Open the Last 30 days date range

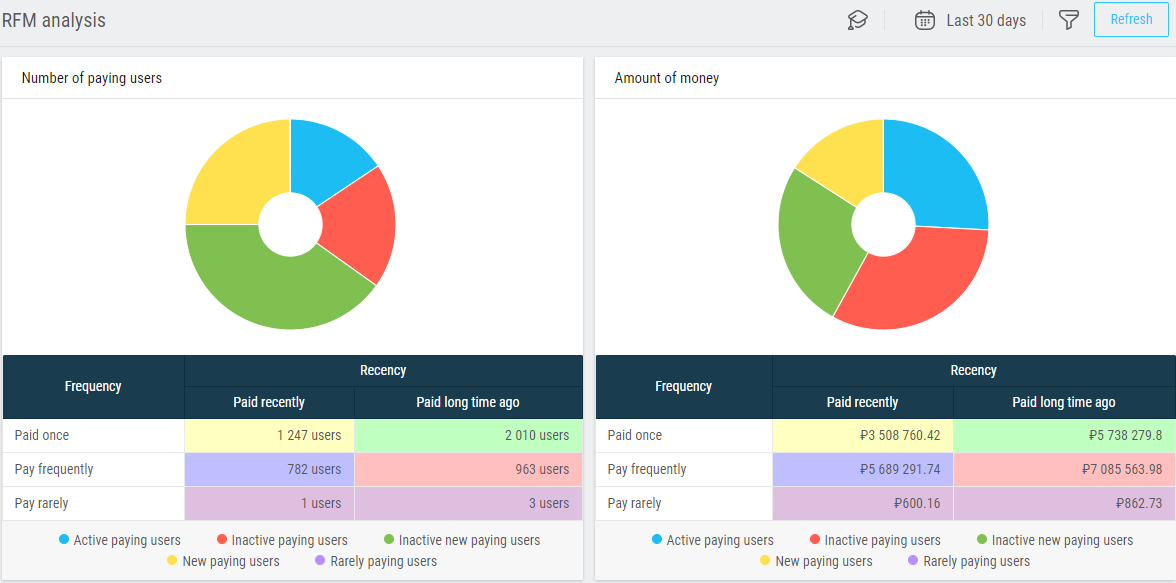click(986, 21)
